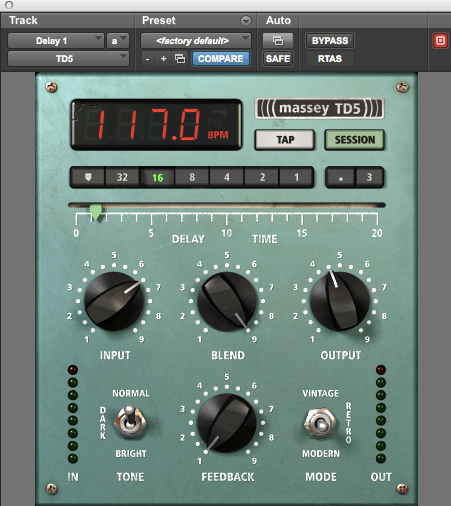Click the red target button in header
451x506 pixels.
[440, 41]
